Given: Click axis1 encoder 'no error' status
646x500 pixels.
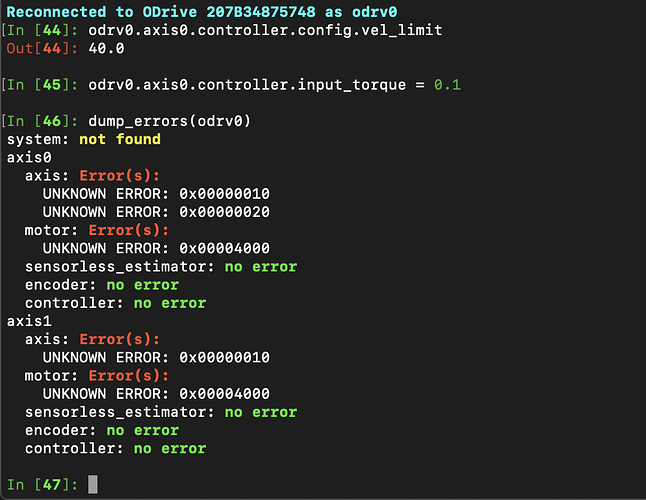Looking at the screenshot, I should coord(143,430).
